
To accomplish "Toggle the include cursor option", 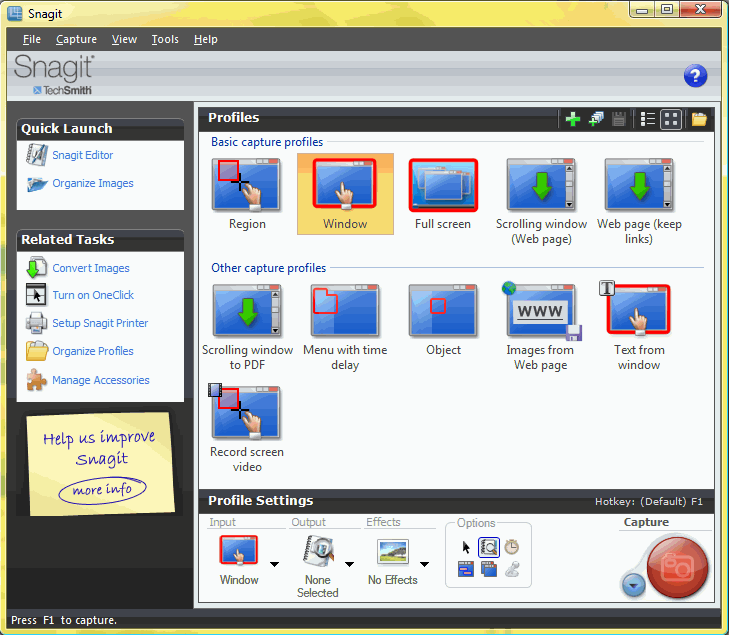I will click(466, 547).
